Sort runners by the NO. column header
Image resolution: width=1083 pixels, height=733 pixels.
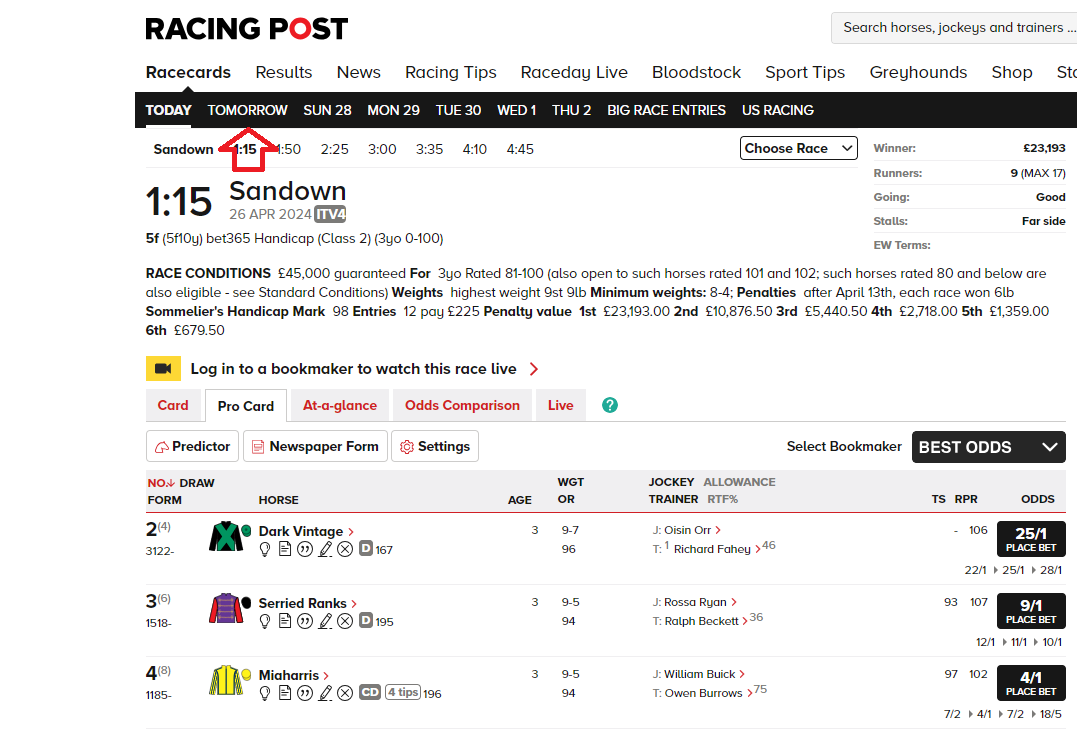point(161,483)
